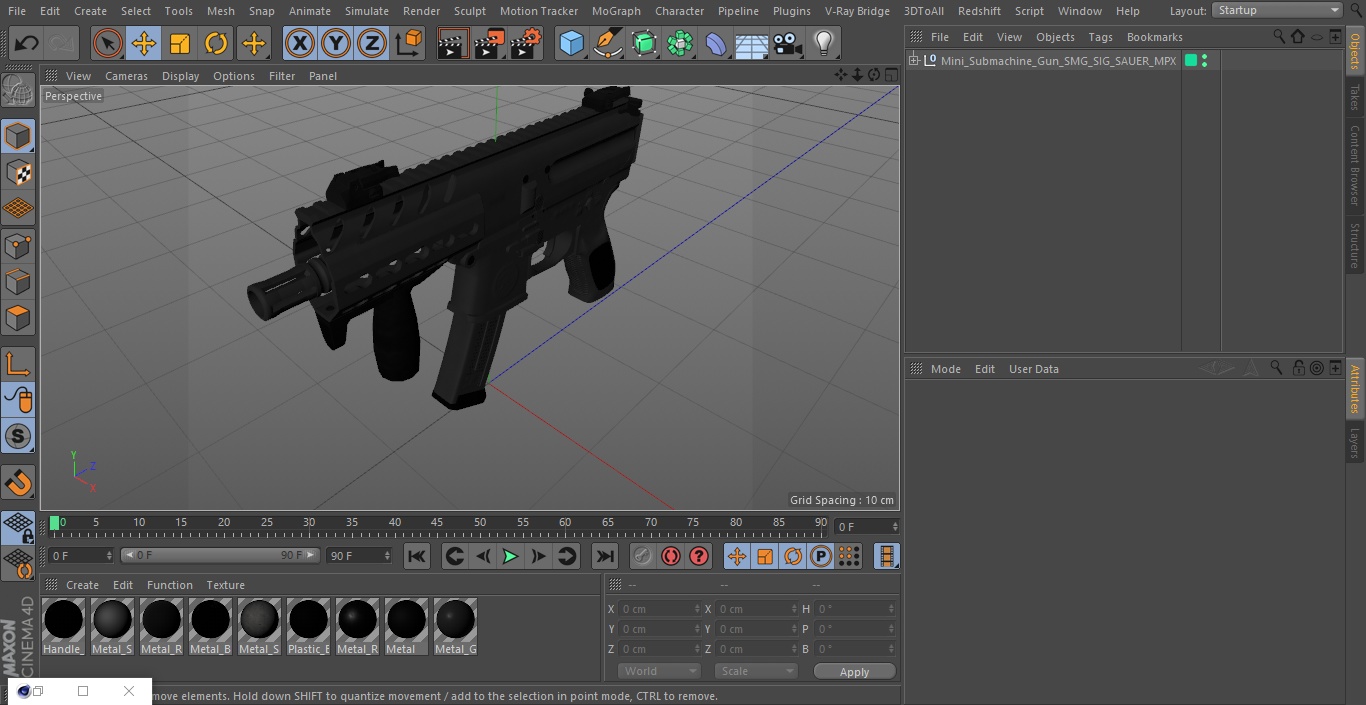Click the Y position input field
Screen dimensions: 1366x705
660,629
